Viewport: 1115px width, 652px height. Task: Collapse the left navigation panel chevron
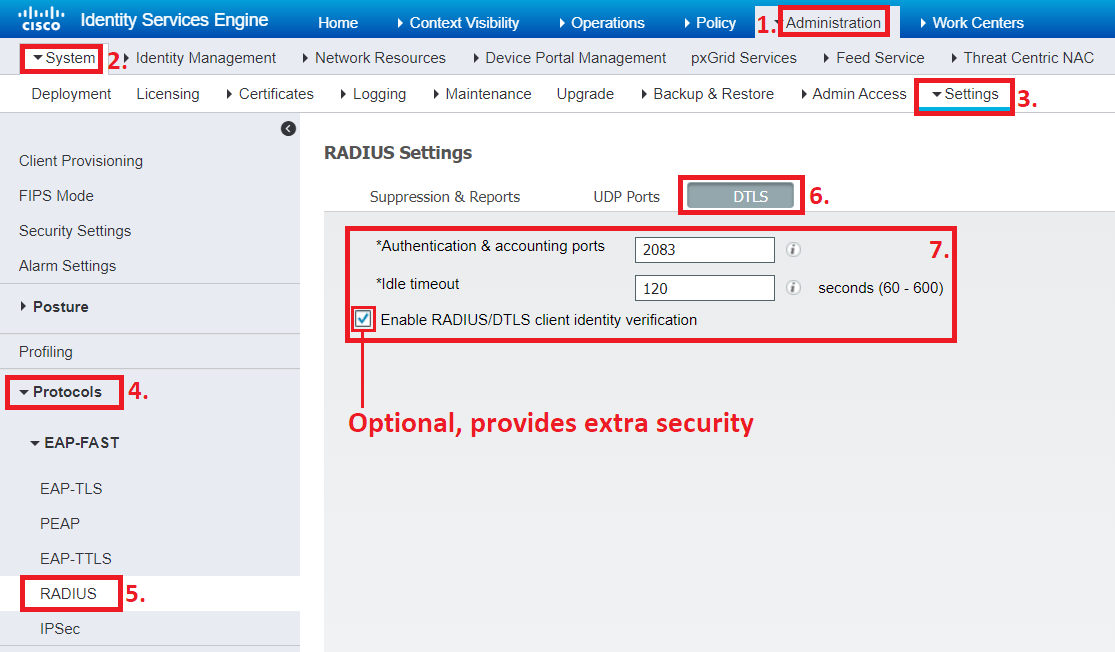click(288, 128)
